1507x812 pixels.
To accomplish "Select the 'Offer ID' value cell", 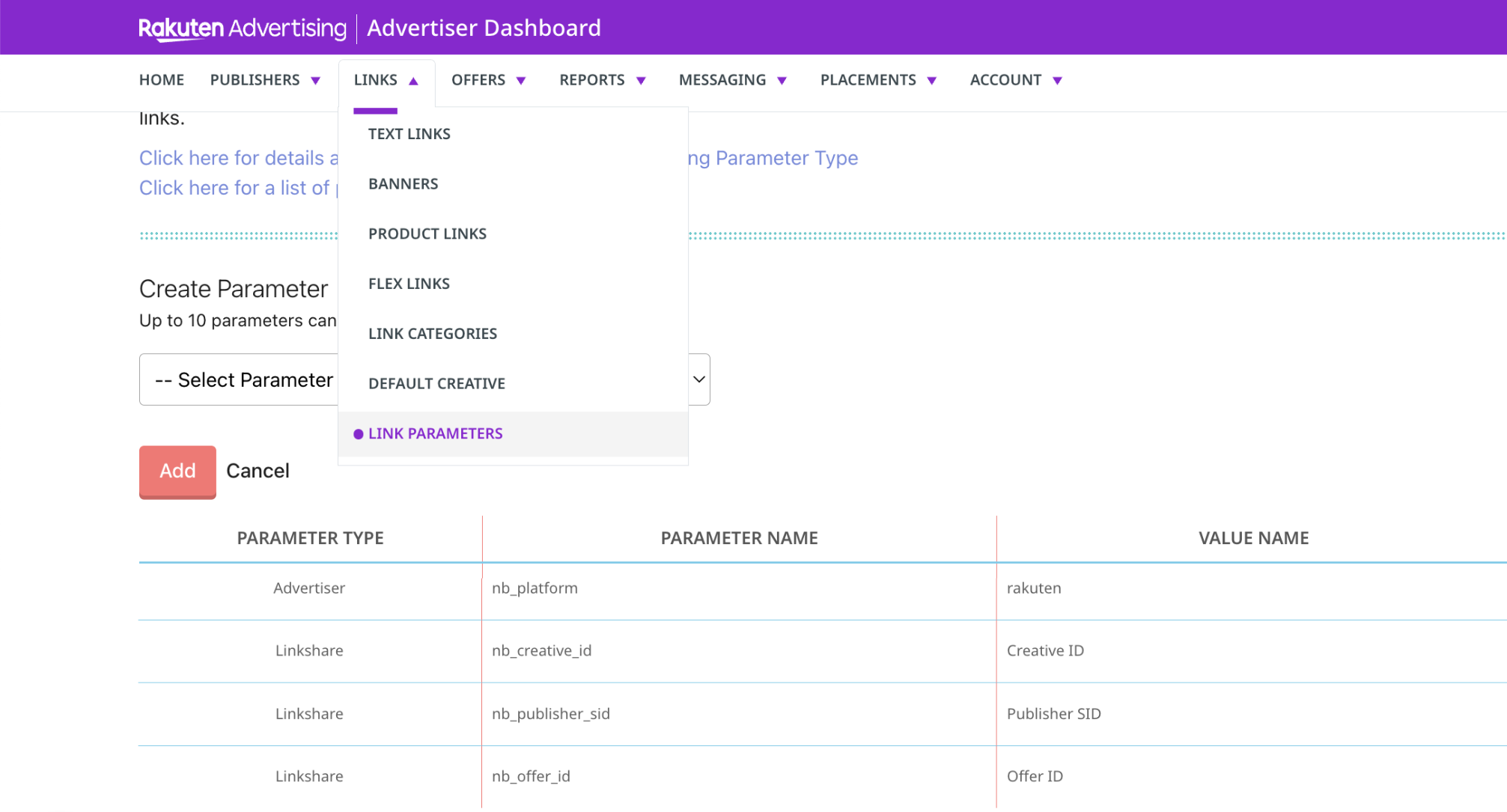I will [1035, 777].
